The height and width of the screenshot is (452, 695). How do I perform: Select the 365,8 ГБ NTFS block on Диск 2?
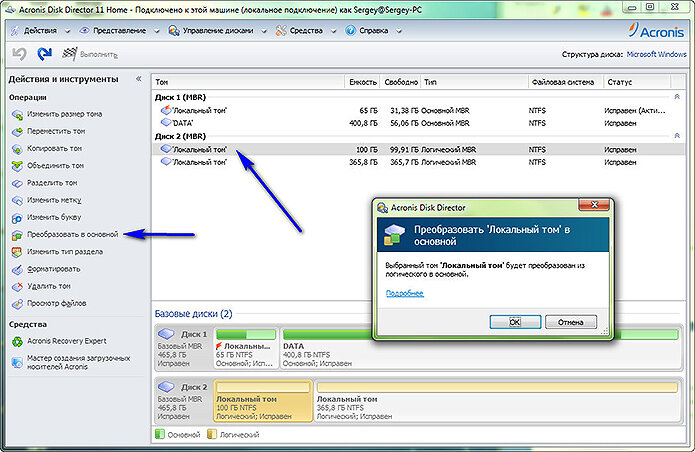coord(497,401)
